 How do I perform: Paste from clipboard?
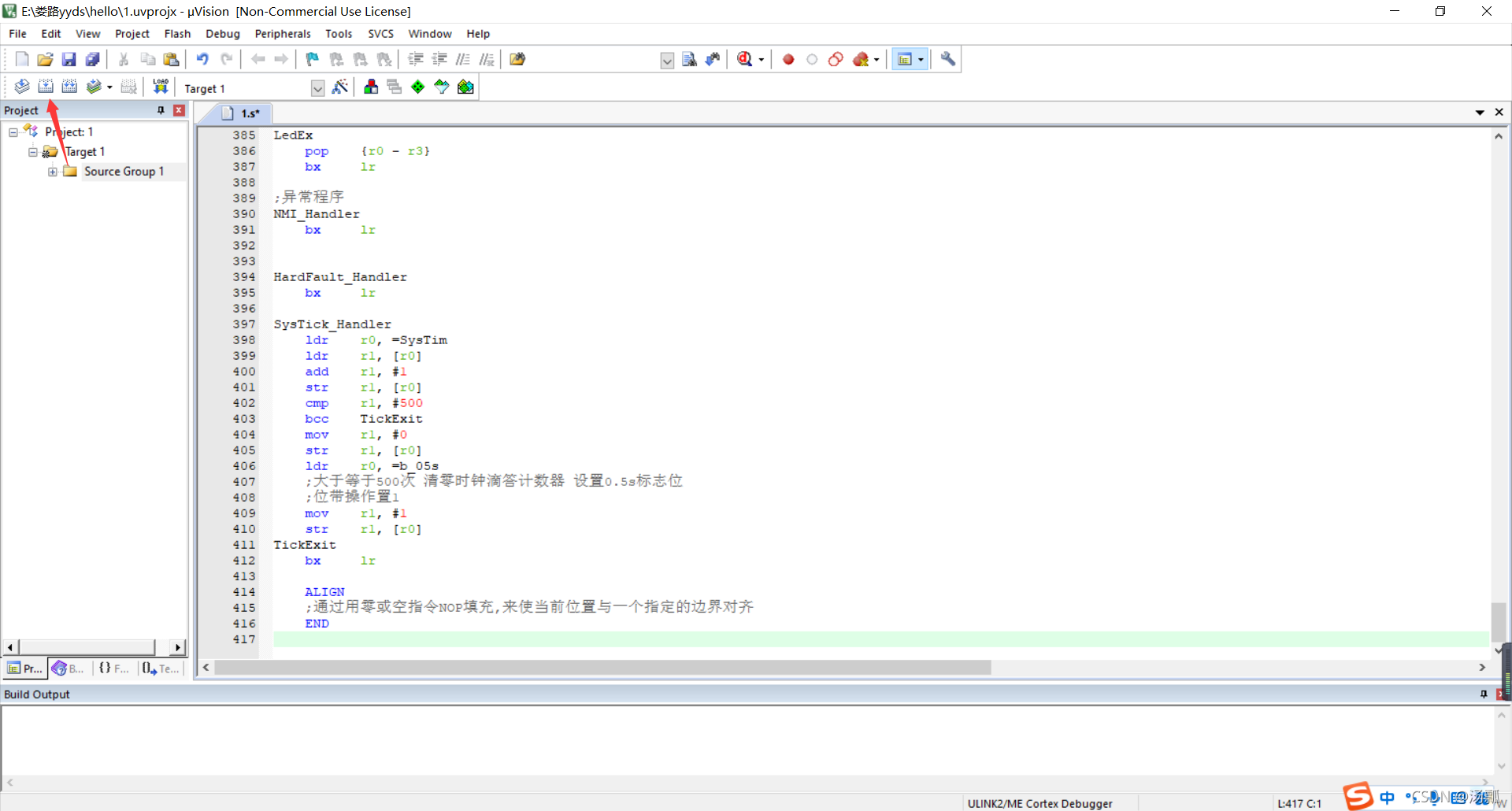click(171, 59)
